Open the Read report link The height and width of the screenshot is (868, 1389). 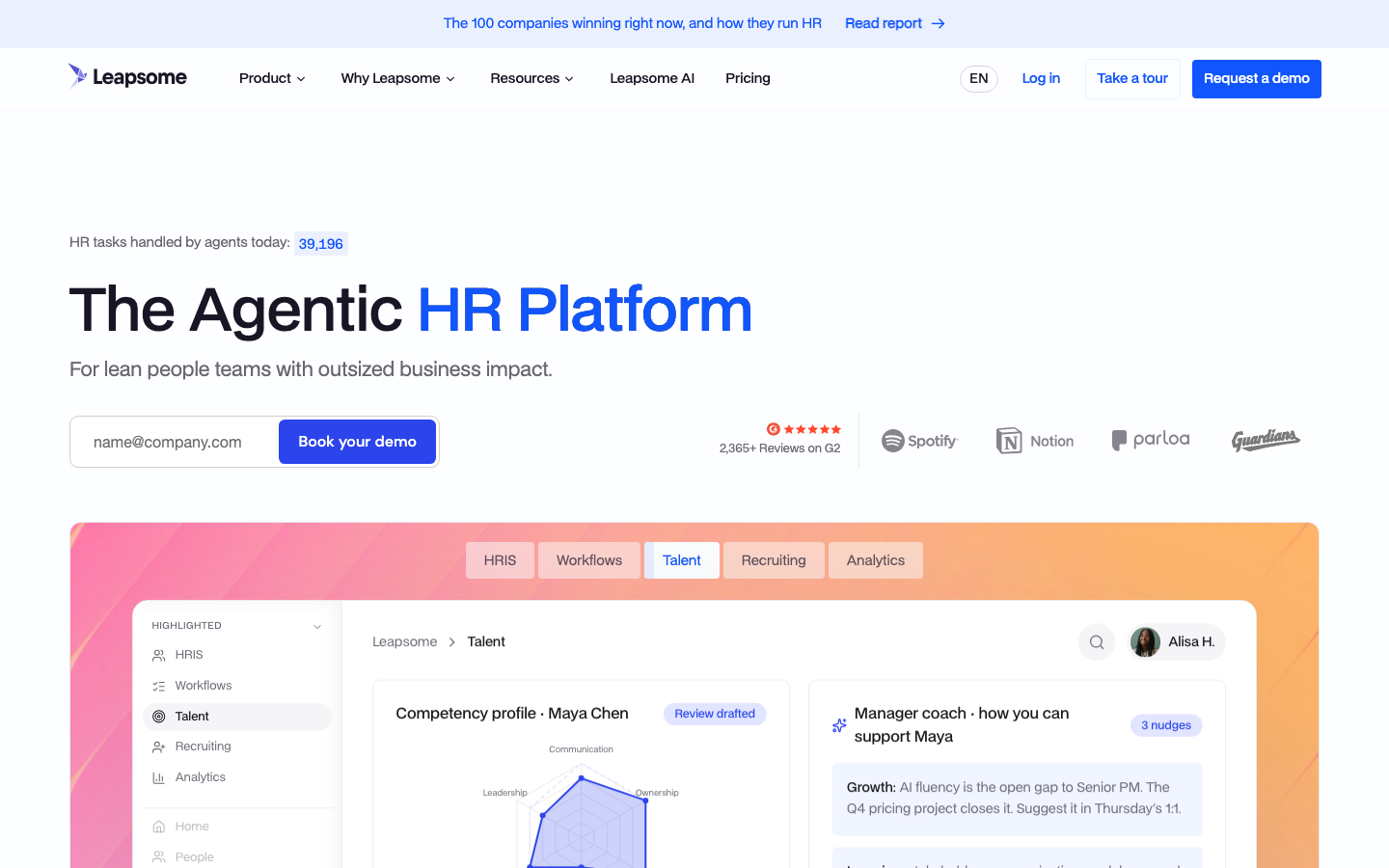pos(894,23)
